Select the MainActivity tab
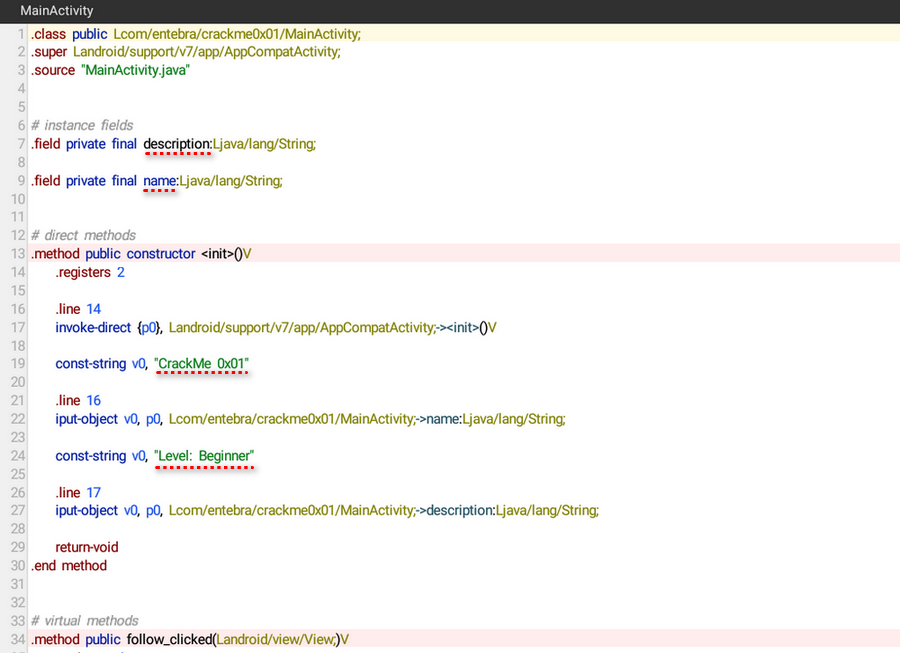The image size is (900, 653). tap(57, 11)
